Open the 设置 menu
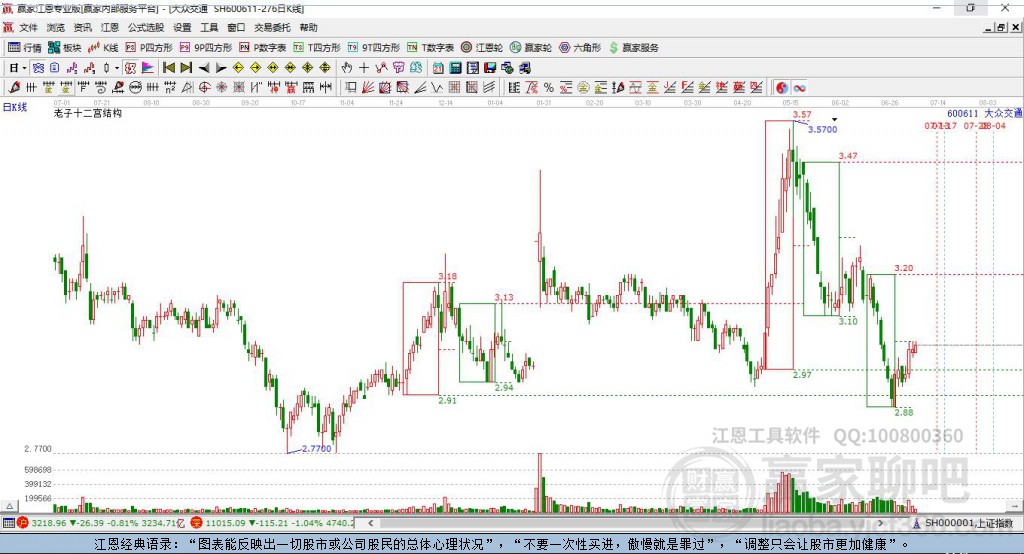This screenshot has height=554, width=1024. (182, 27)
